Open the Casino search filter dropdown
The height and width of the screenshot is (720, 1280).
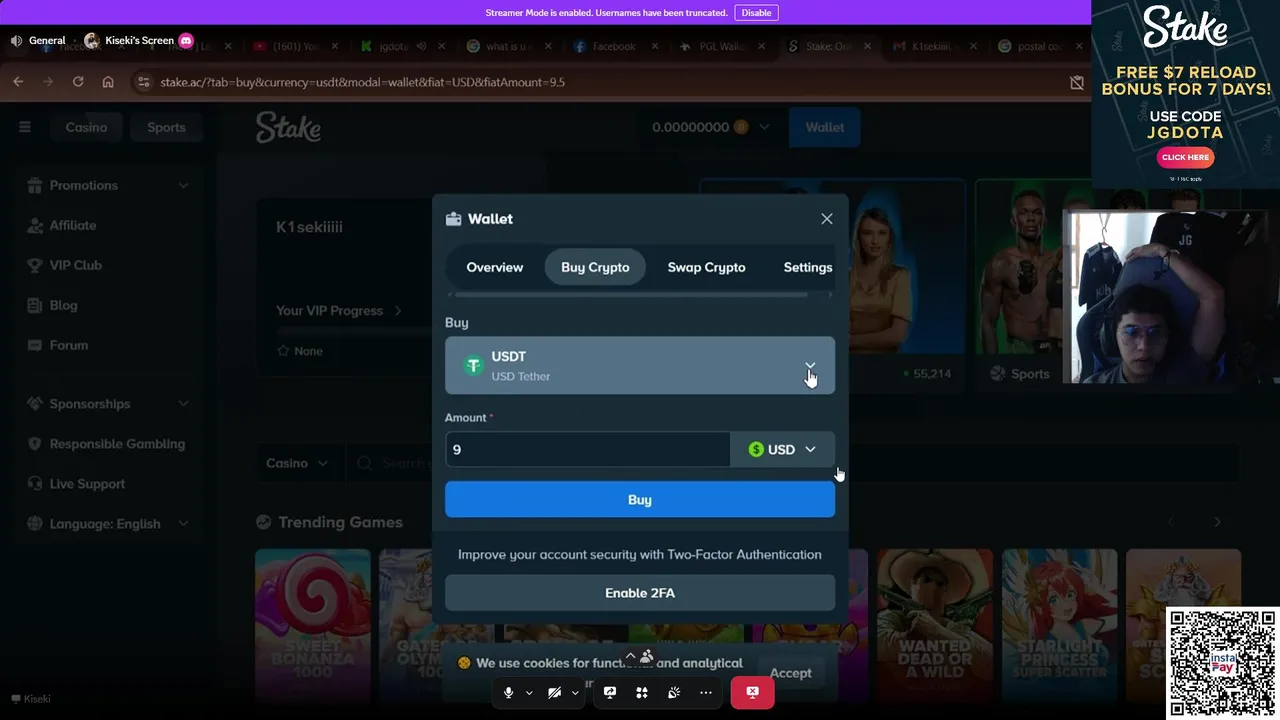coord(297,463)
